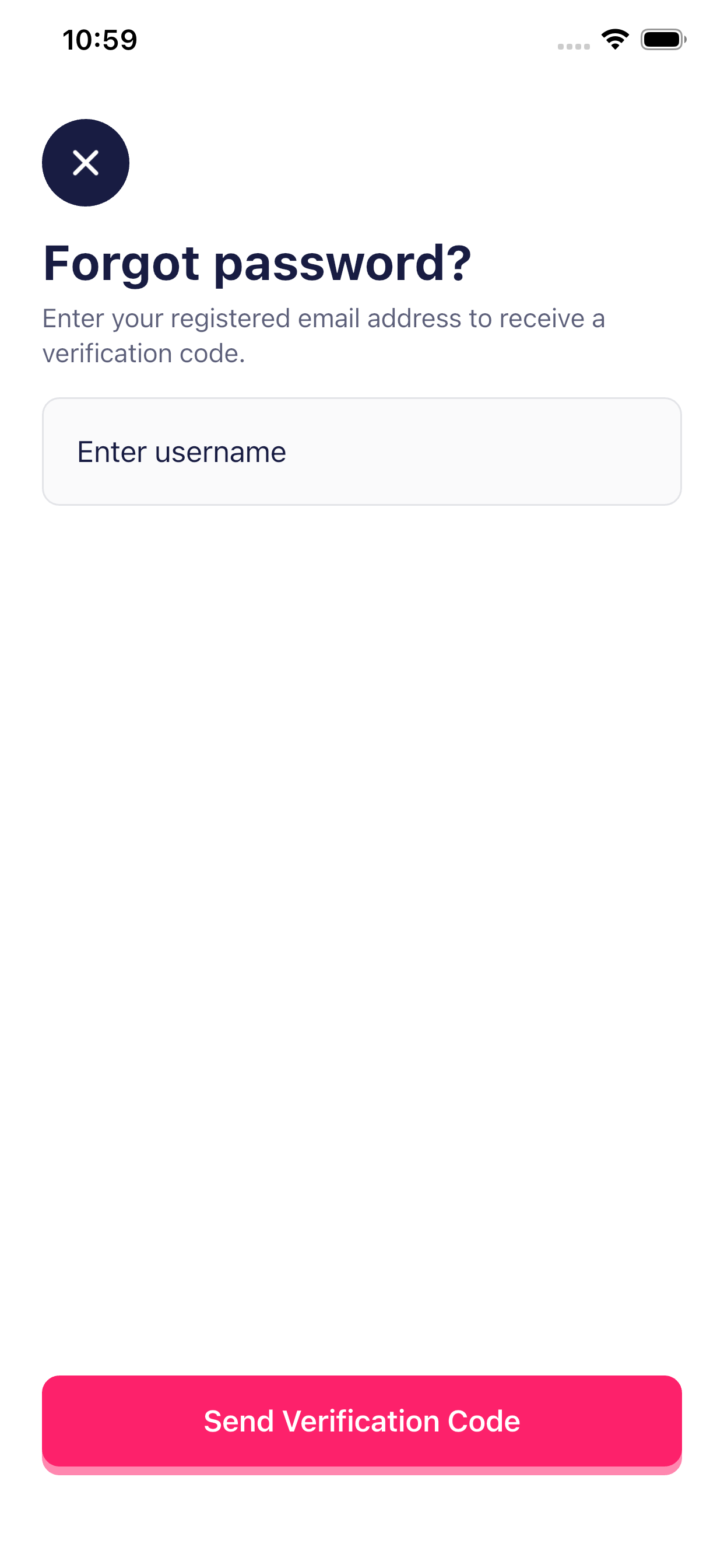724x1568 pixels.
Task: Click the battery indicator icon
Action: 663,40
